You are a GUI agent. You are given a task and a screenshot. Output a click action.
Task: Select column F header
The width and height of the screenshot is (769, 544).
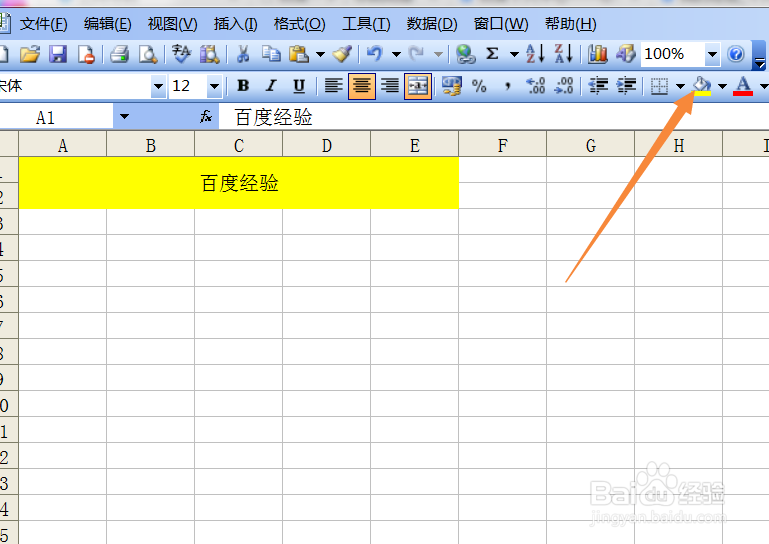[x=502, y=145]
